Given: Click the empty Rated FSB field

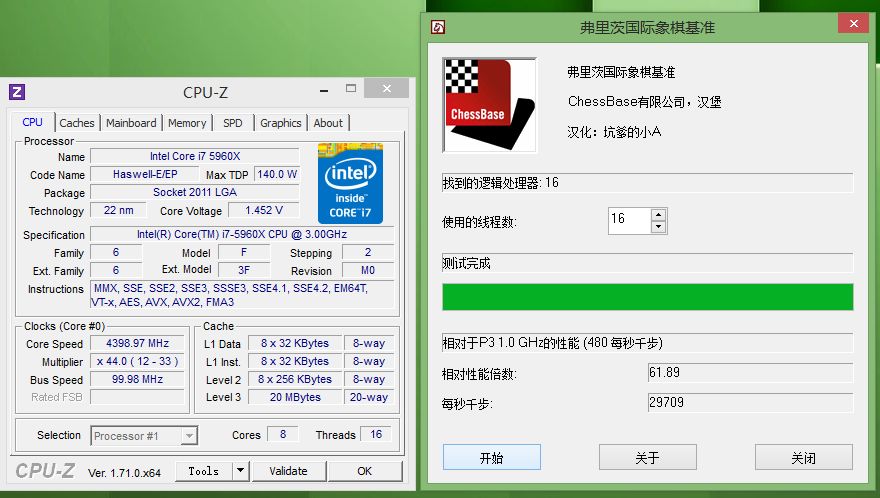Looking at the screenshot, I should coord(138,397).
